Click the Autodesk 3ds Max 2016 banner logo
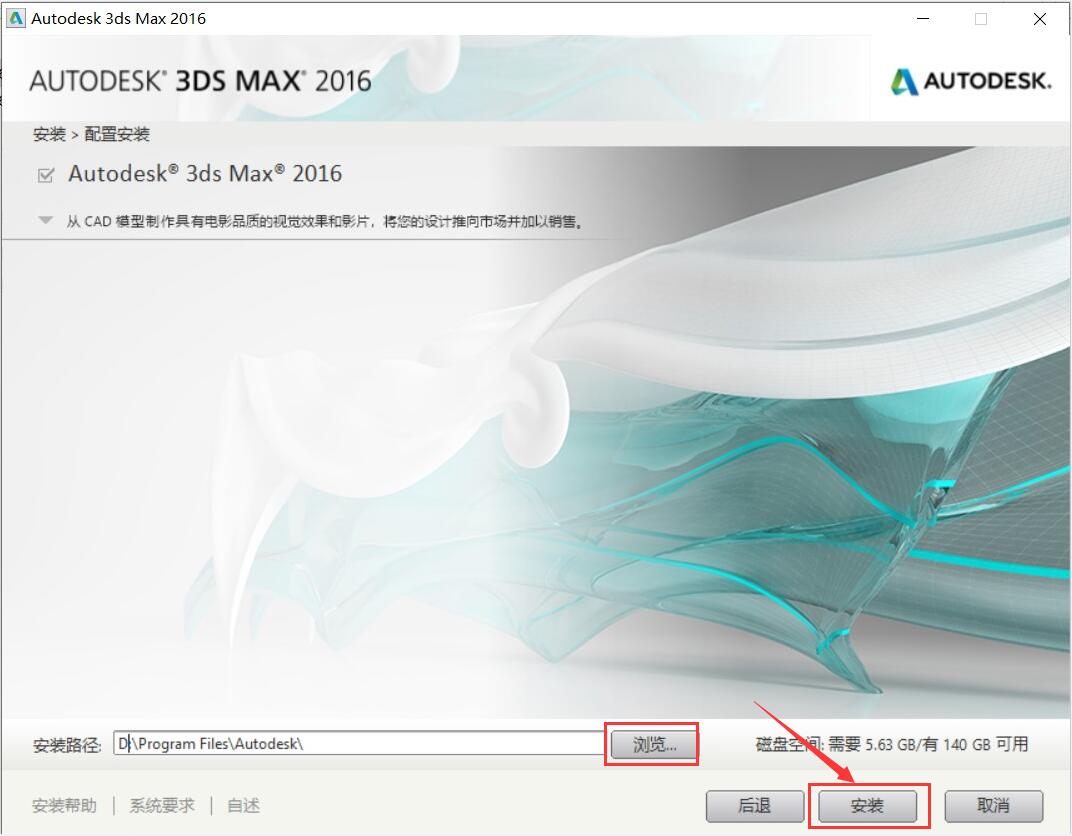 pyautogui.click(x=200, y=81)
